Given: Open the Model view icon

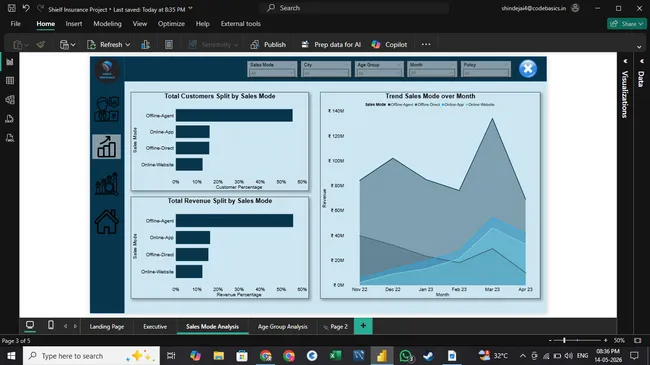Looking at the screenshot, I should click(10, 100).
